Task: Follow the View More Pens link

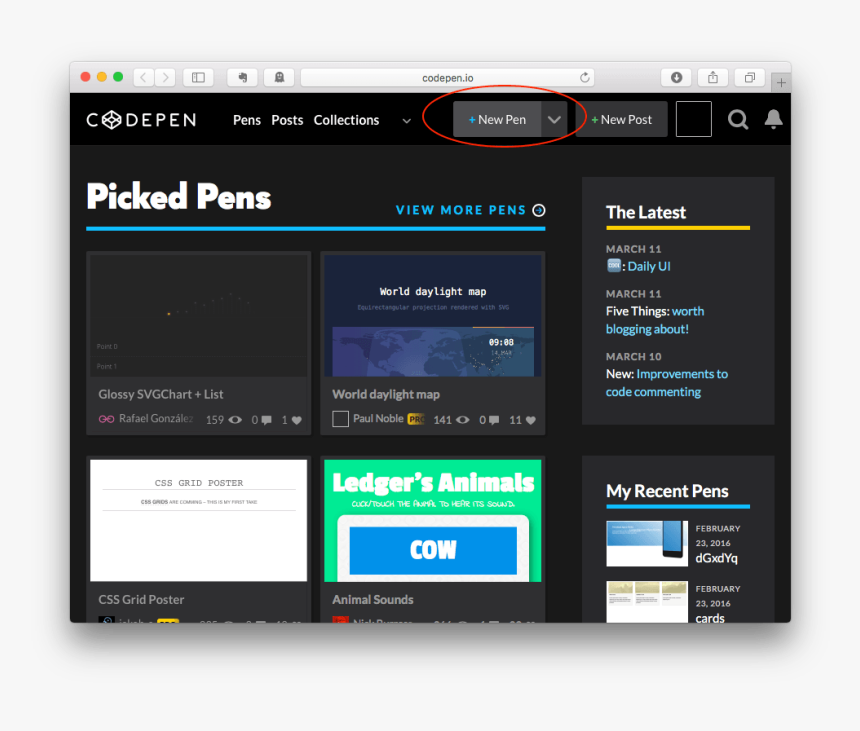Action: click(x=470, y=210)
